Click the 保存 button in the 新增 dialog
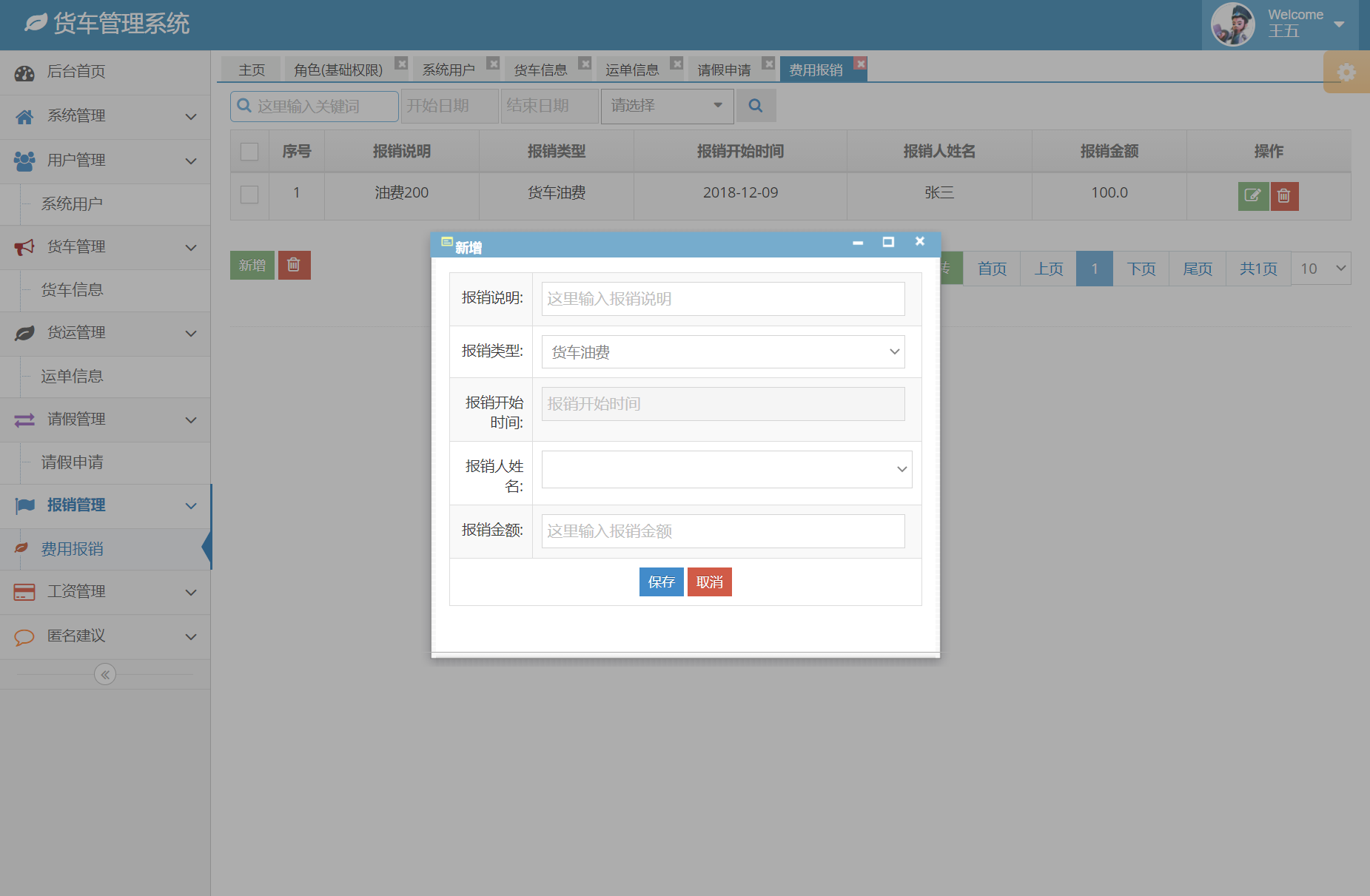 click(661, 582)
